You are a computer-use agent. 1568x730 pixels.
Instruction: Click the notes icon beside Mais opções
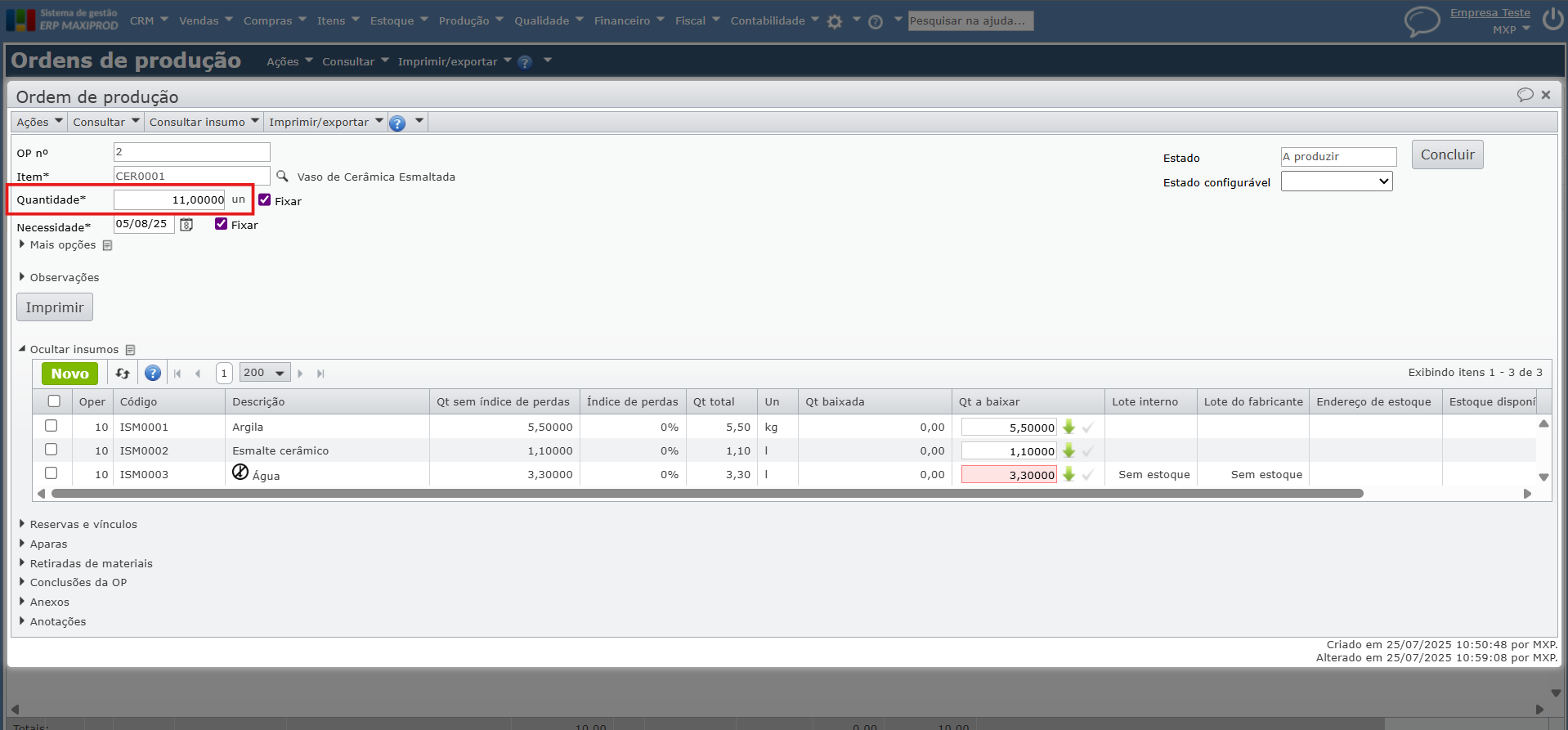point(107,245)
